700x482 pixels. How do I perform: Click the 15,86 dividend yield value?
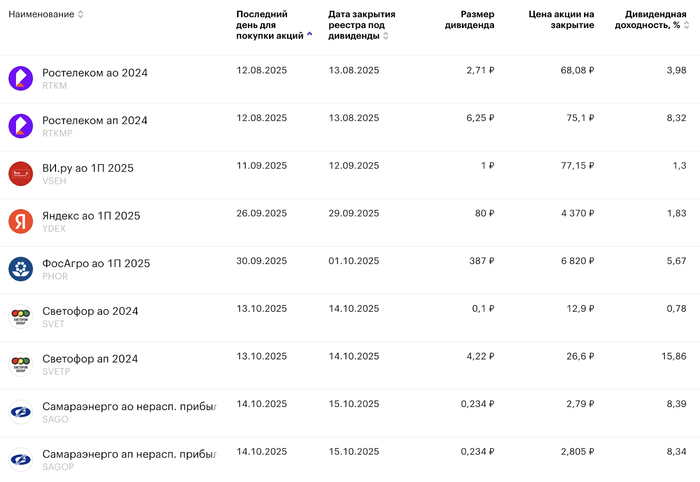674,357
